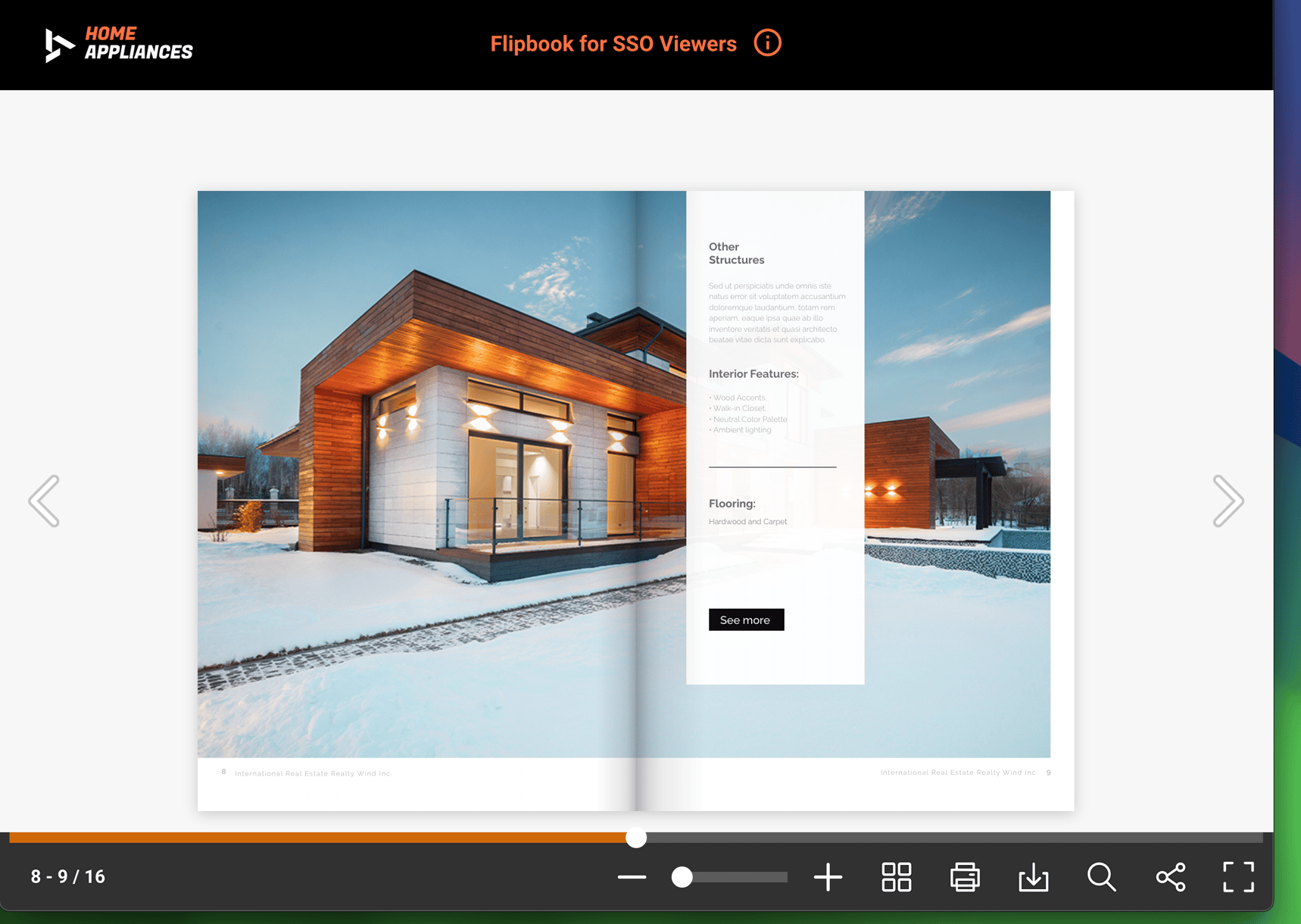Viewport: 1301px width, 924px height.
Task: Click the Home Appliances logo
Action: pyautogui.click(x=119, y=44)
